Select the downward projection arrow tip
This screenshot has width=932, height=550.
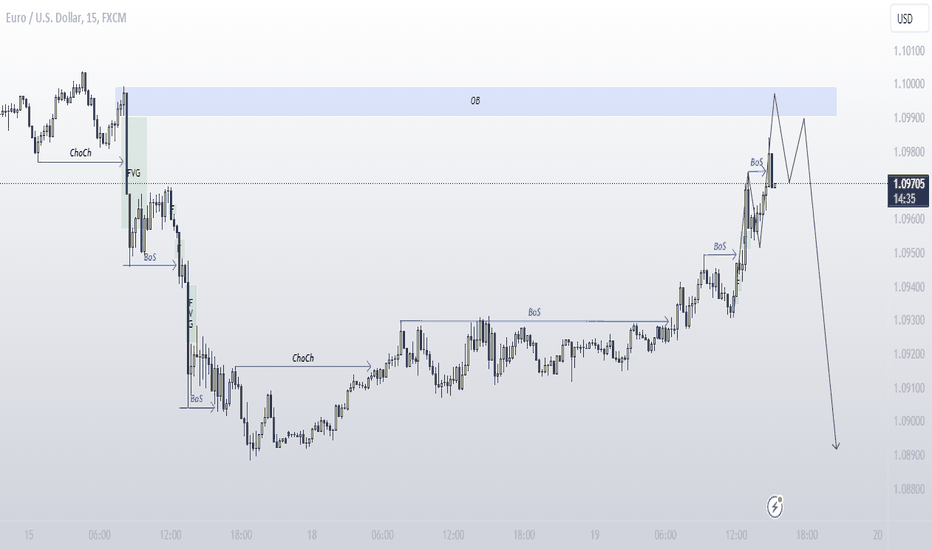coord(836,445)
